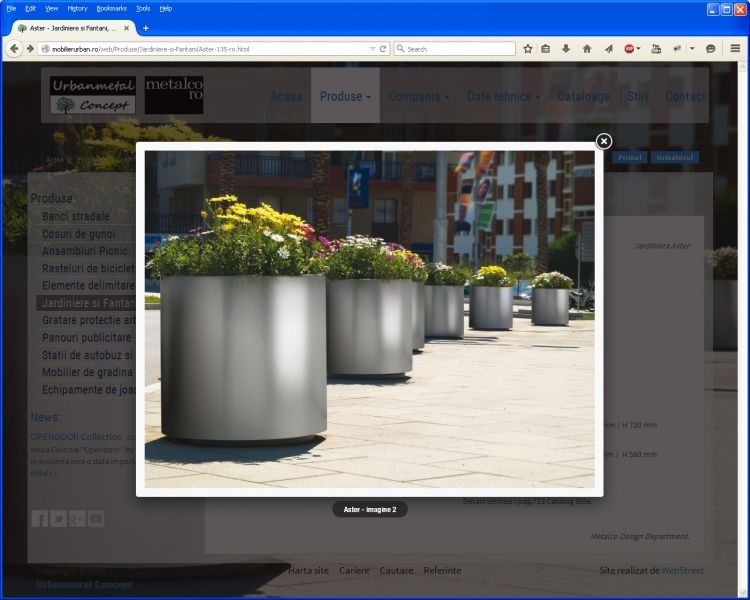Open the downloads arrow icon in toolbar
Screen dimensions: 750x600
[x=566, y=48]
